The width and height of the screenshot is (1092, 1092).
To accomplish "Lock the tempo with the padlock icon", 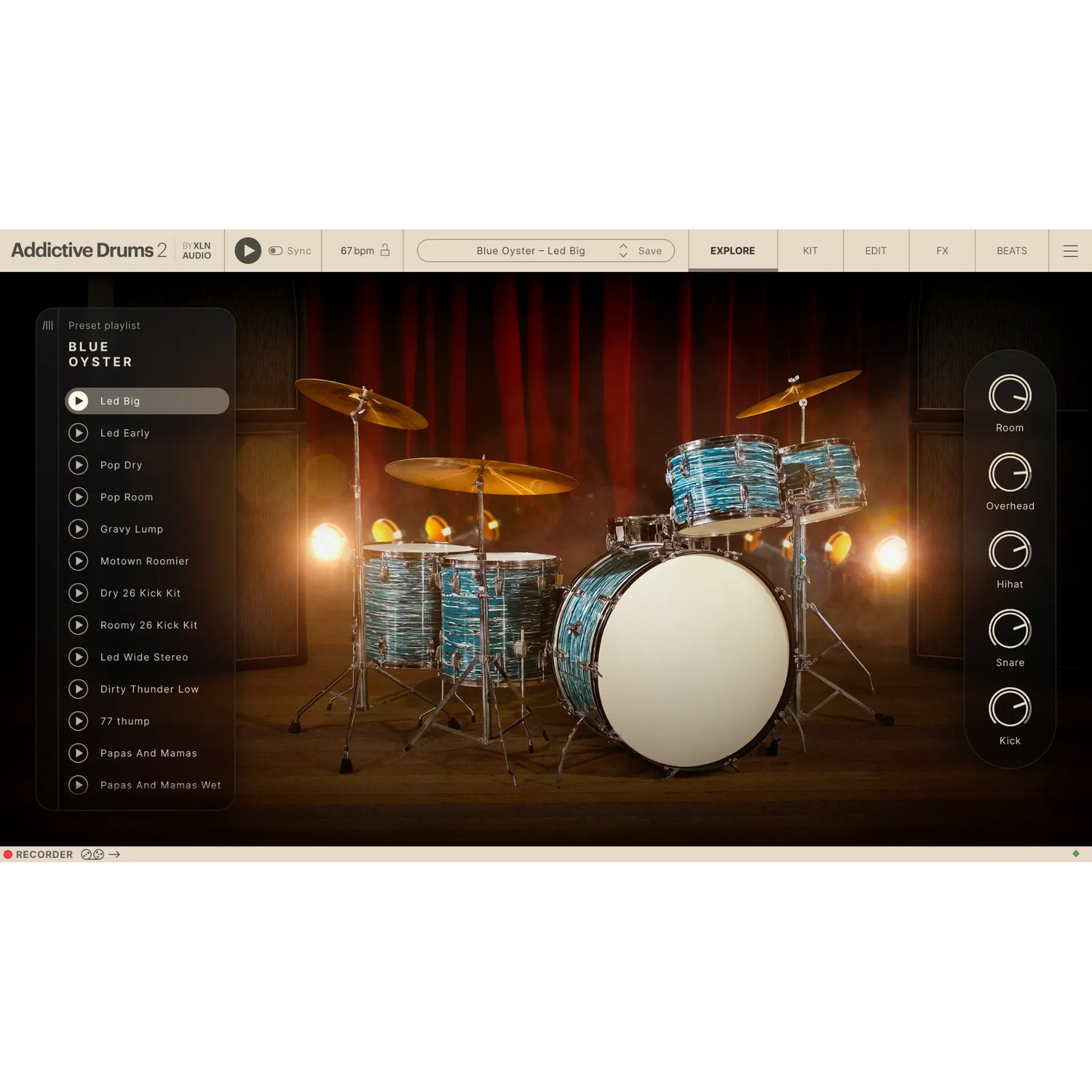I will coord(385,250).
